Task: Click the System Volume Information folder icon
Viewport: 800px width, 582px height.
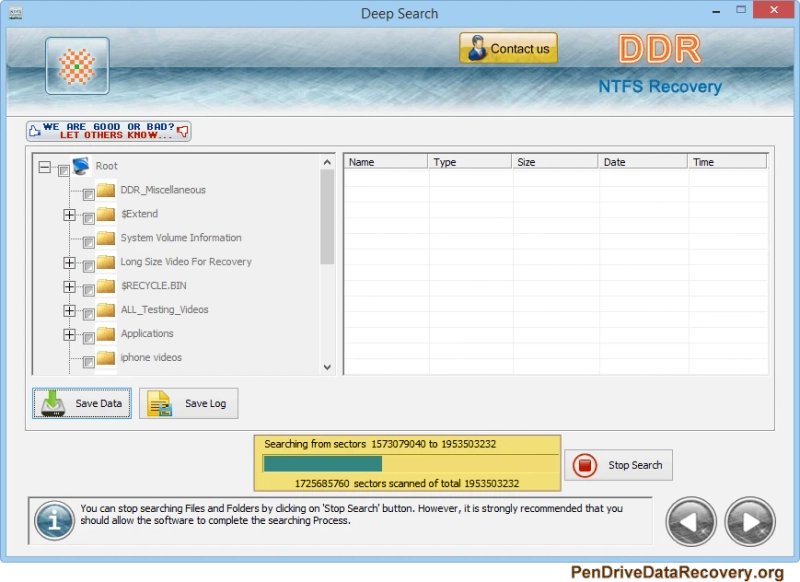Action: (106, 238)
